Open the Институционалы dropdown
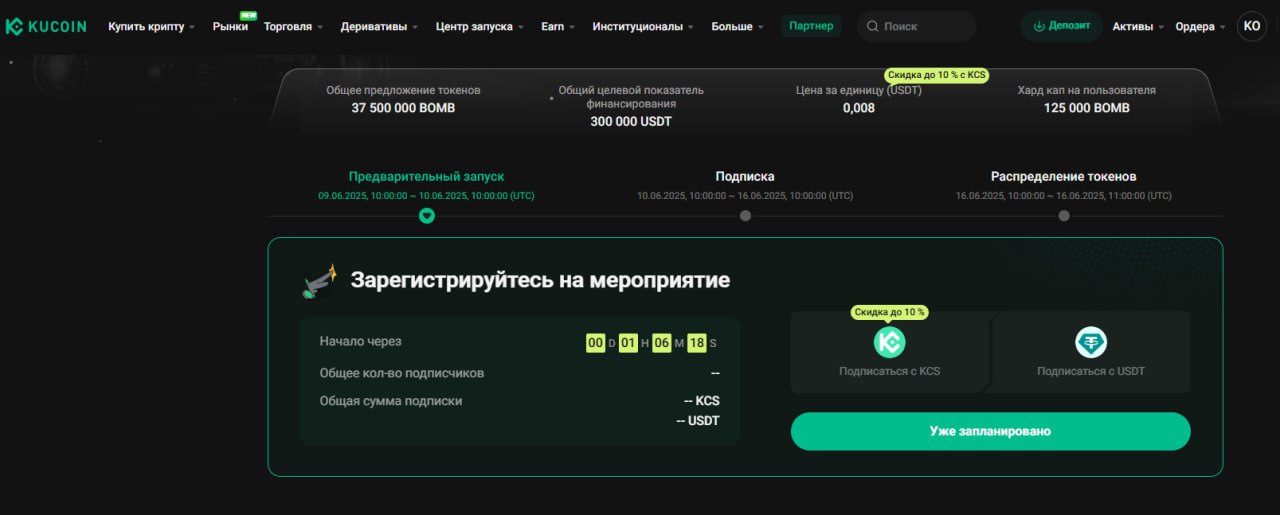 (643, 27)
